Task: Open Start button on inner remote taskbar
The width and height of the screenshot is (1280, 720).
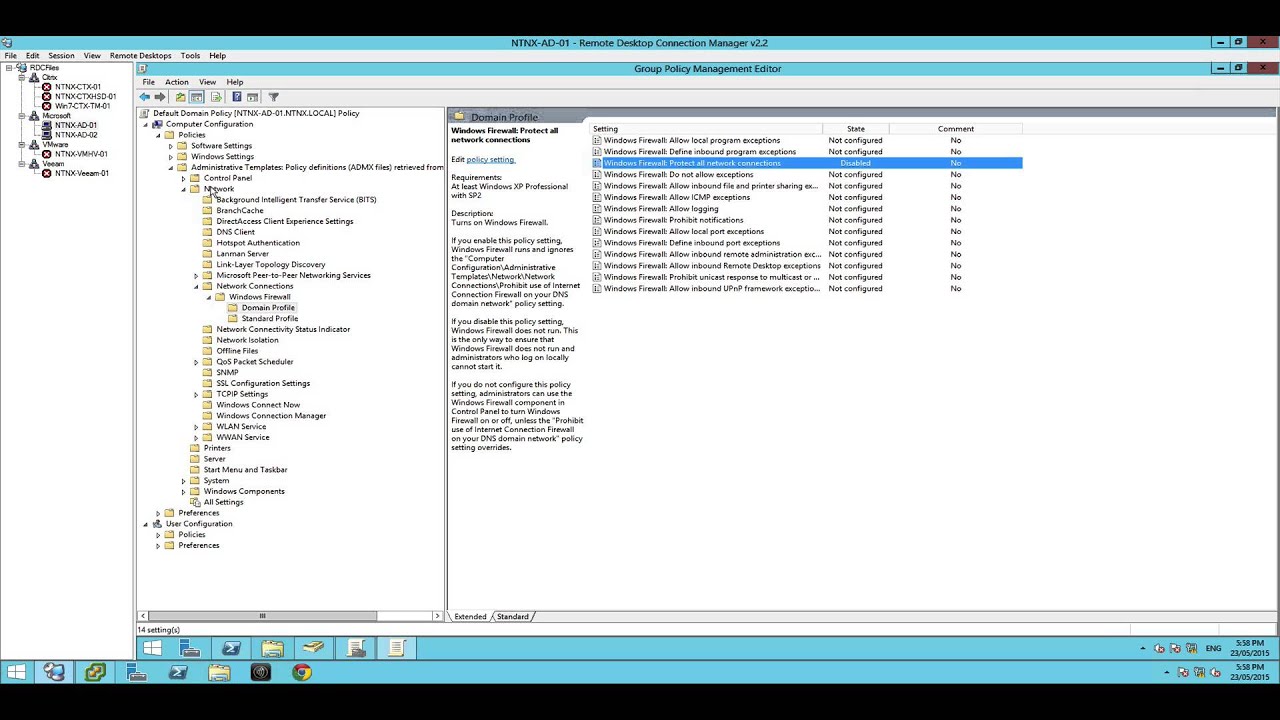Action: (152, 648)
